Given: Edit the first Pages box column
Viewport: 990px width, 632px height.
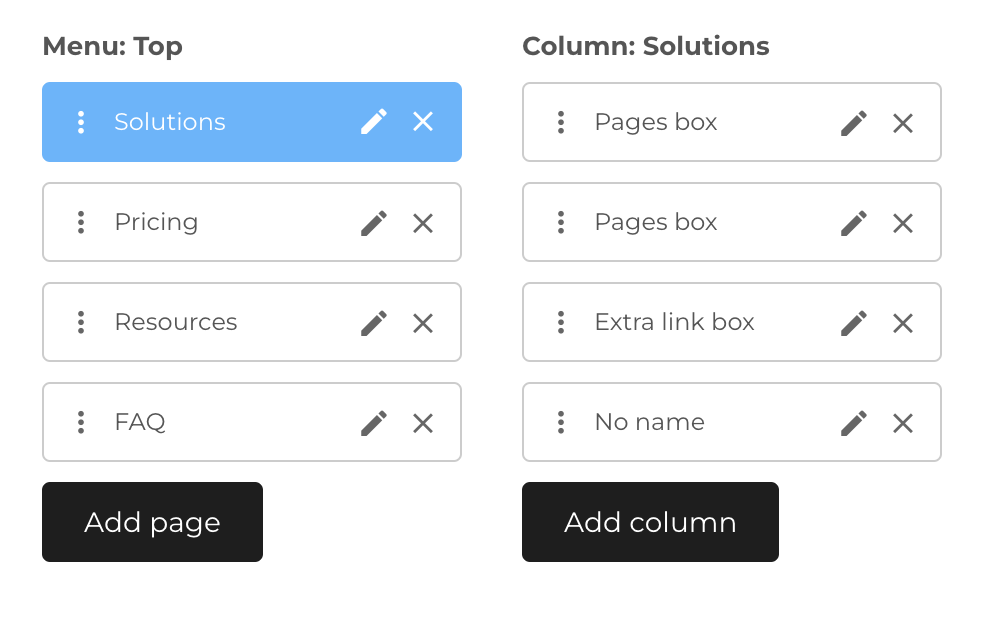Looking at the screenshot, I should pyautogui.click(x=853, y=122).
